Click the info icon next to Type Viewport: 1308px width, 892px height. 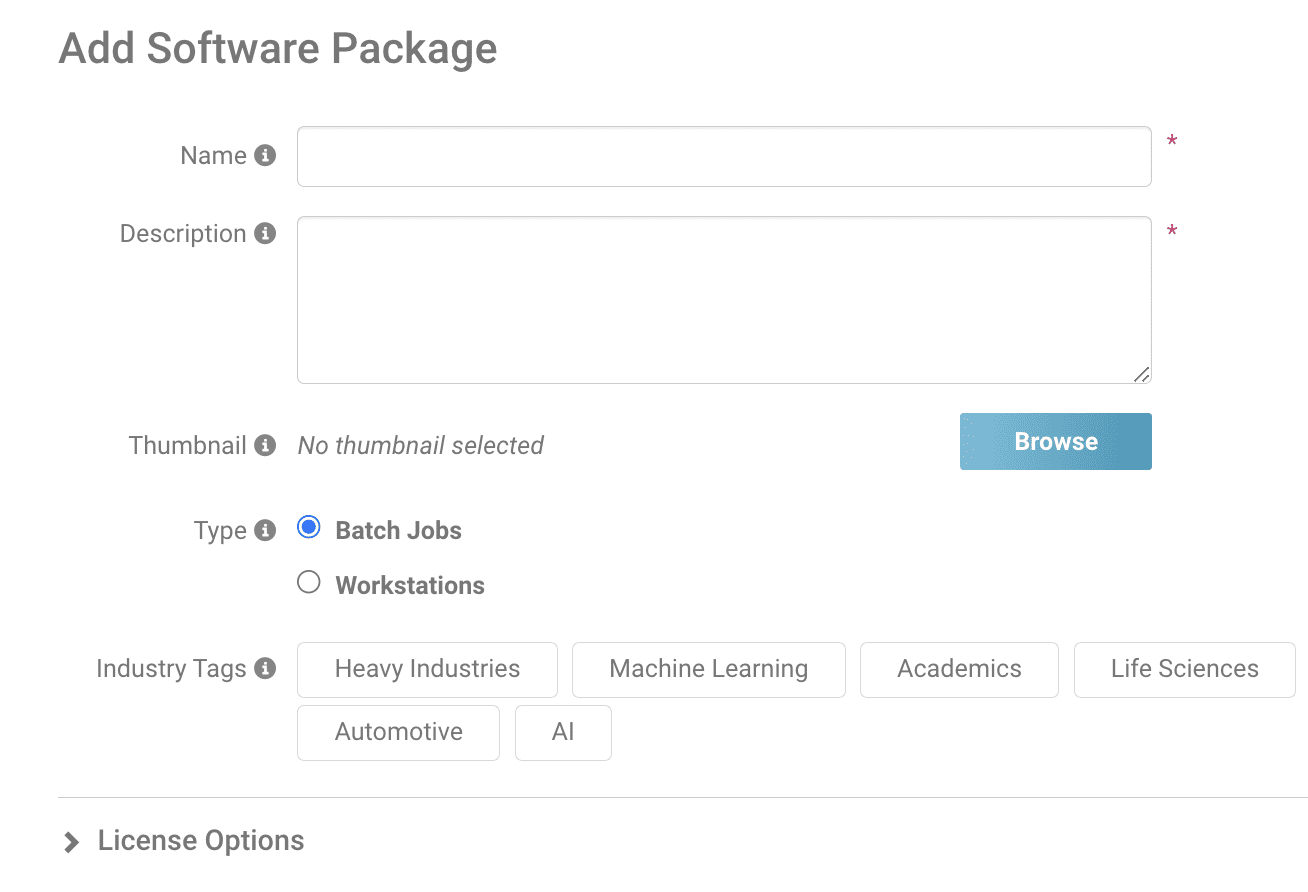[265, 530]
